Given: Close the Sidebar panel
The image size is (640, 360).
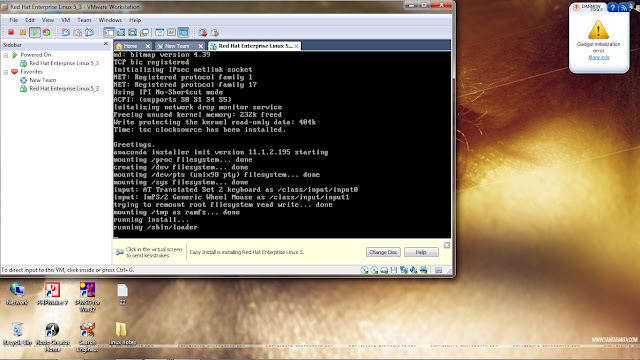Looking at the screenshot, I should (x=106, y=44).
